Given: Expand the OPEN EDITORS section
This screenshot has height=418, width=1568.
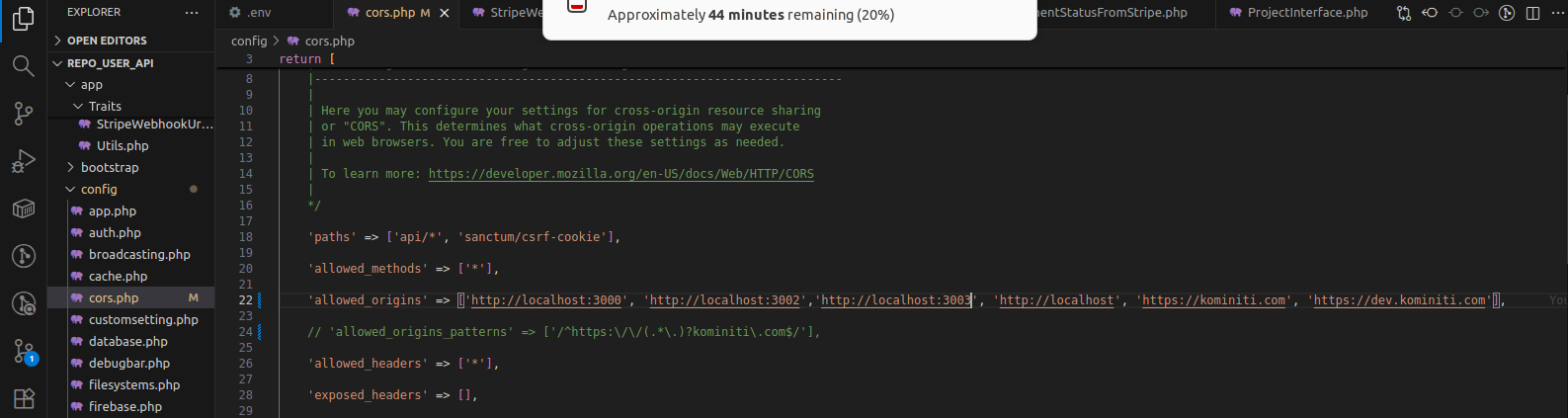Looking at the screenshot, I should [x=107, y=41].
